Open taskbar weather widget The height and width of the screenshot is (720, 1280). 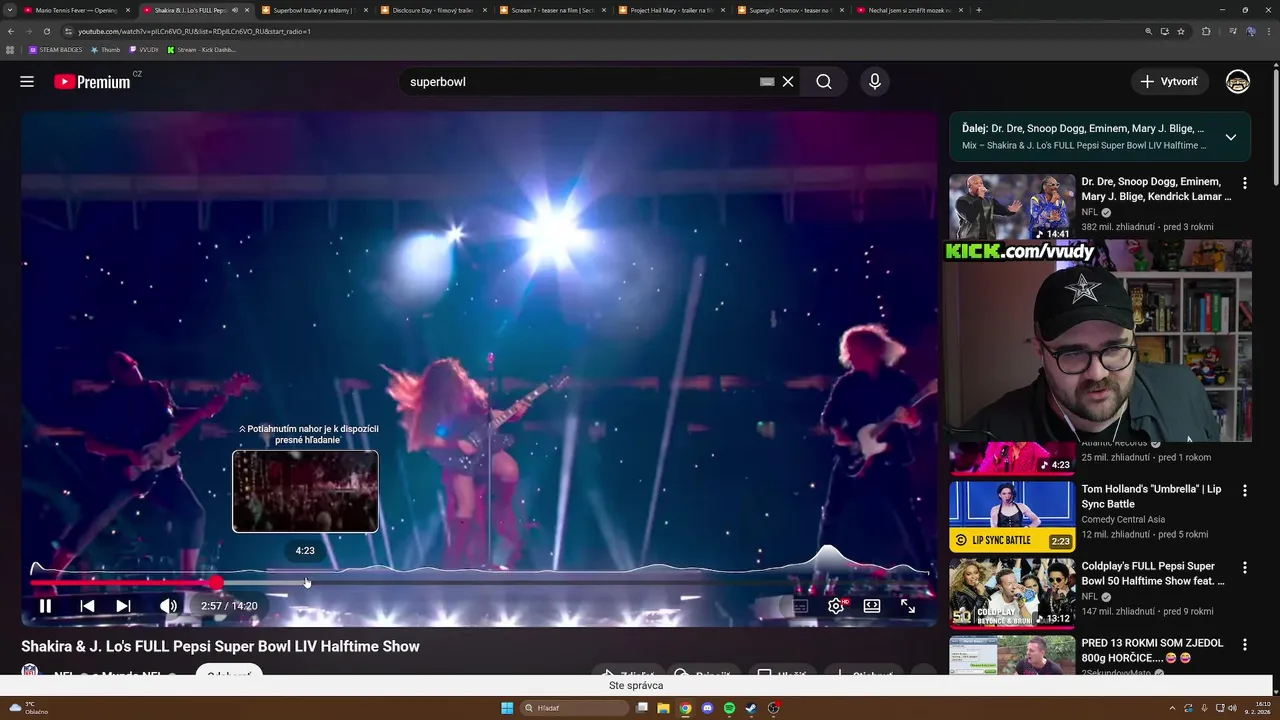click(x=28, y=708)
